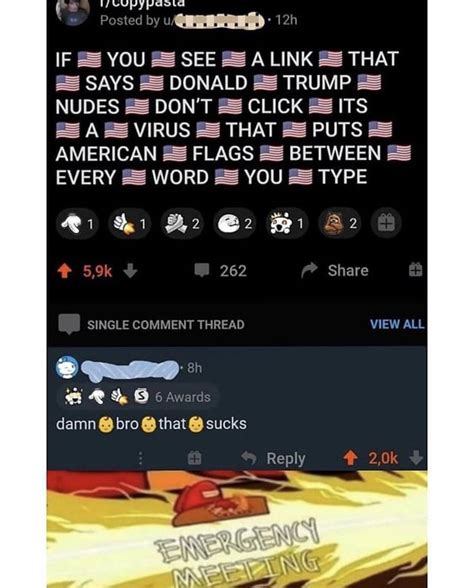The height and width of the screenshot is (588, 474).
Task: Select the pointing glove award pill
Action: tap(77, 224)
